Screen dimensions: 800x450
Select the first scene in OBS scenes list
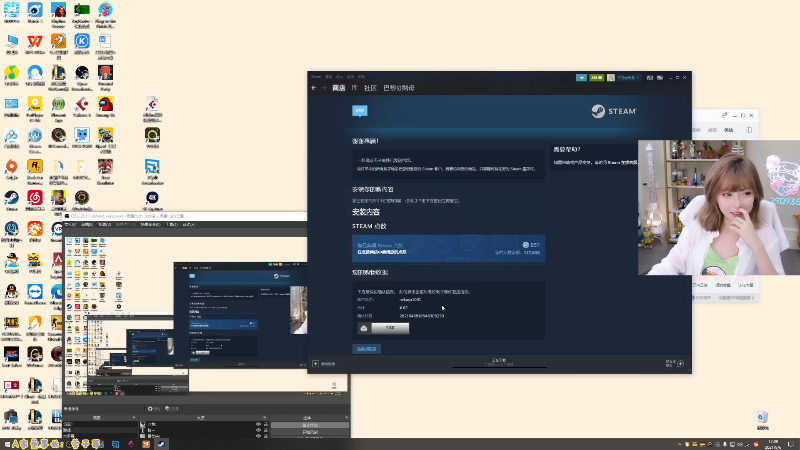tap(100, 424)
